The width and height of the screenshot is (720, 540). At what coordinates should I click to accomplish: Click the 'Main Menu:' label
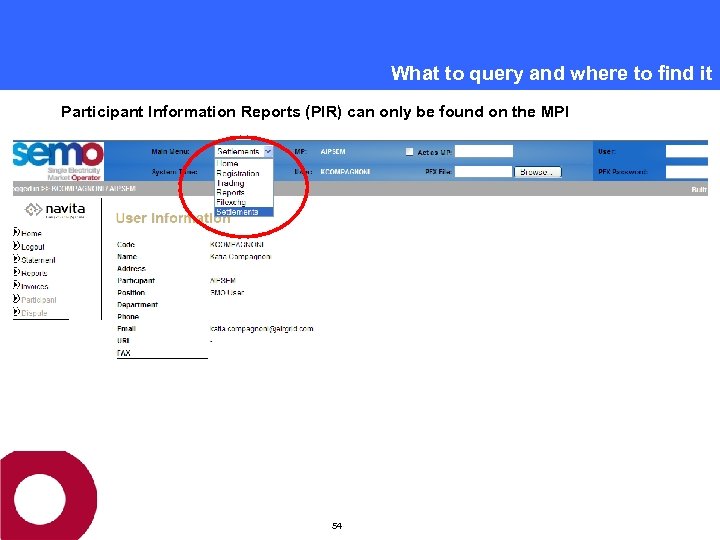click(170, 152)
